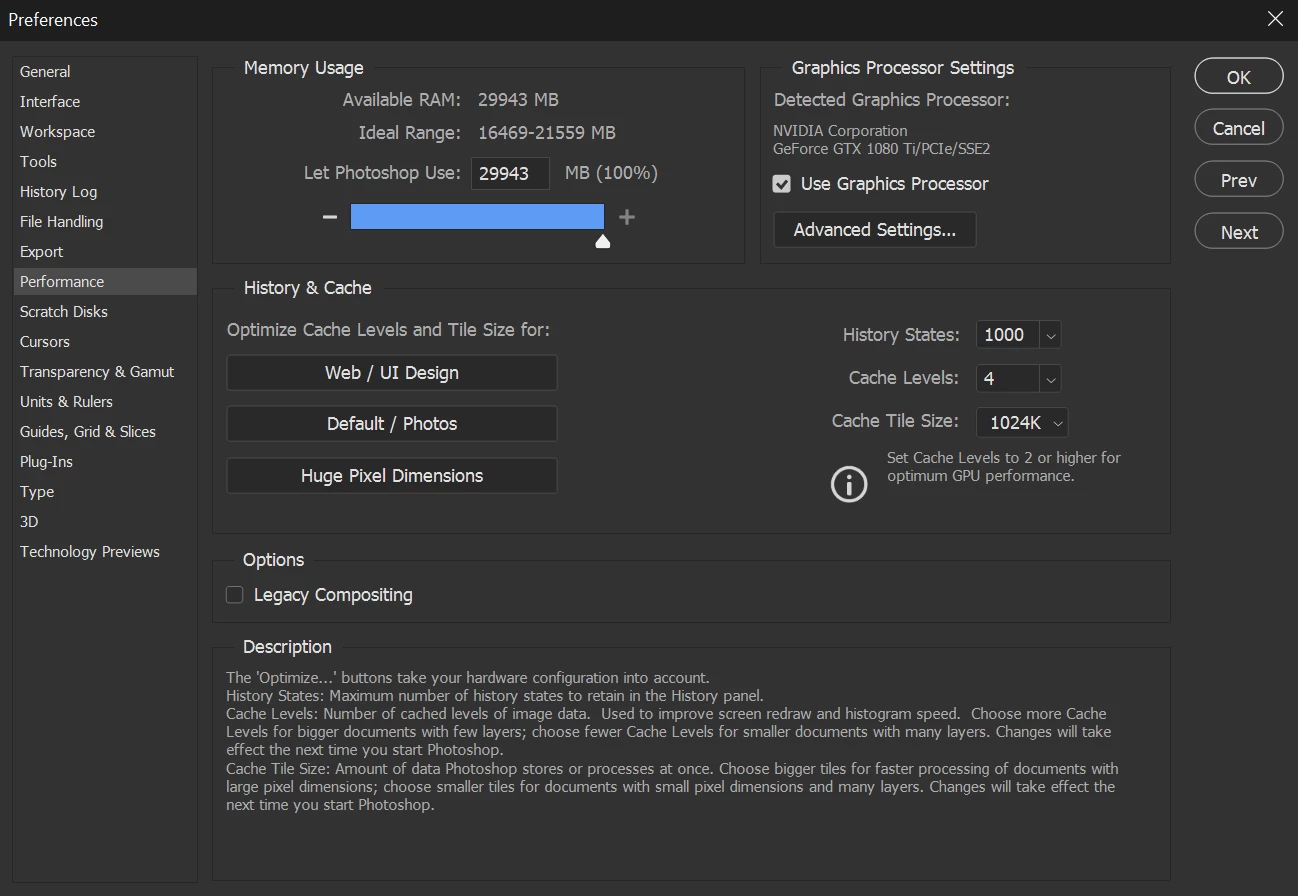Open the Cache Levels dropdown arrow

pos(1050,379)
